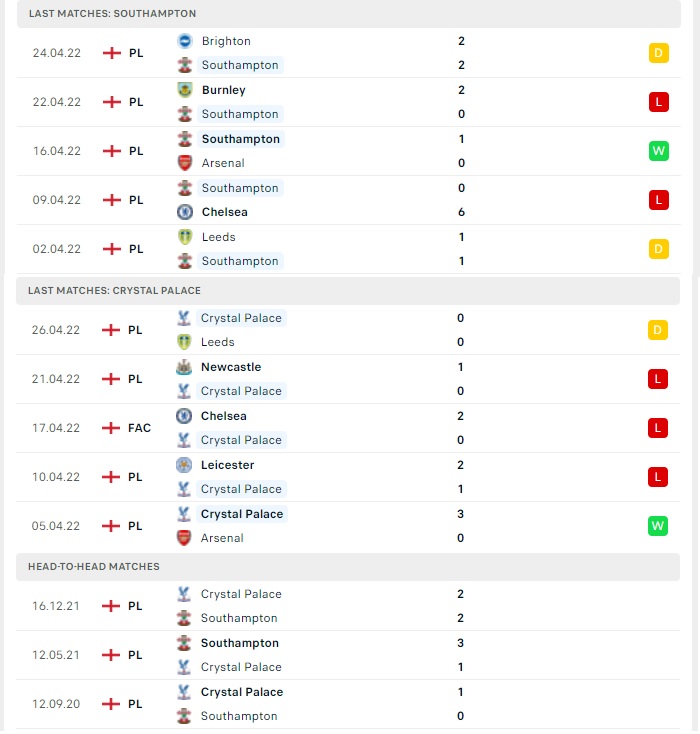
Task: Select the 16.12.21 head-to-head match row
Action: [x=348, y=606]
